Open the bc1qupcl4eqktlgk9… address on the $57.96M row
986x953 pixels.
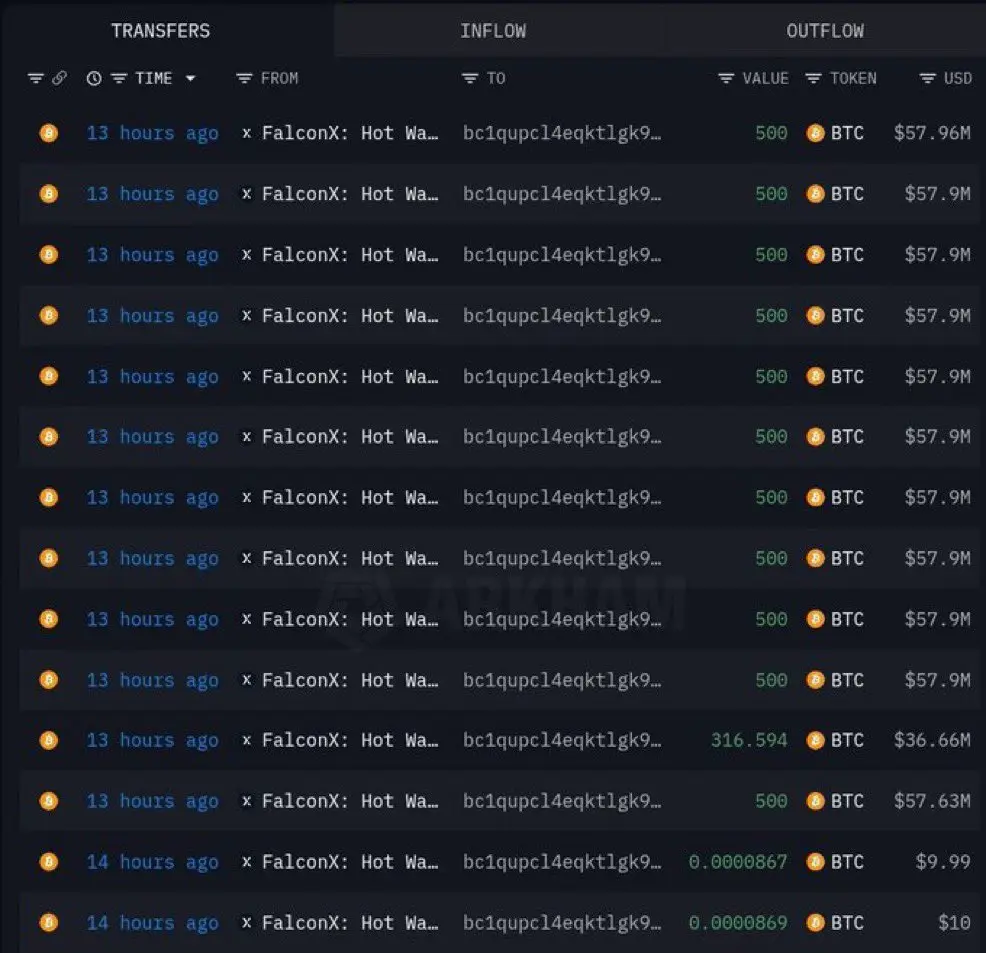click(x=562, y=133)
